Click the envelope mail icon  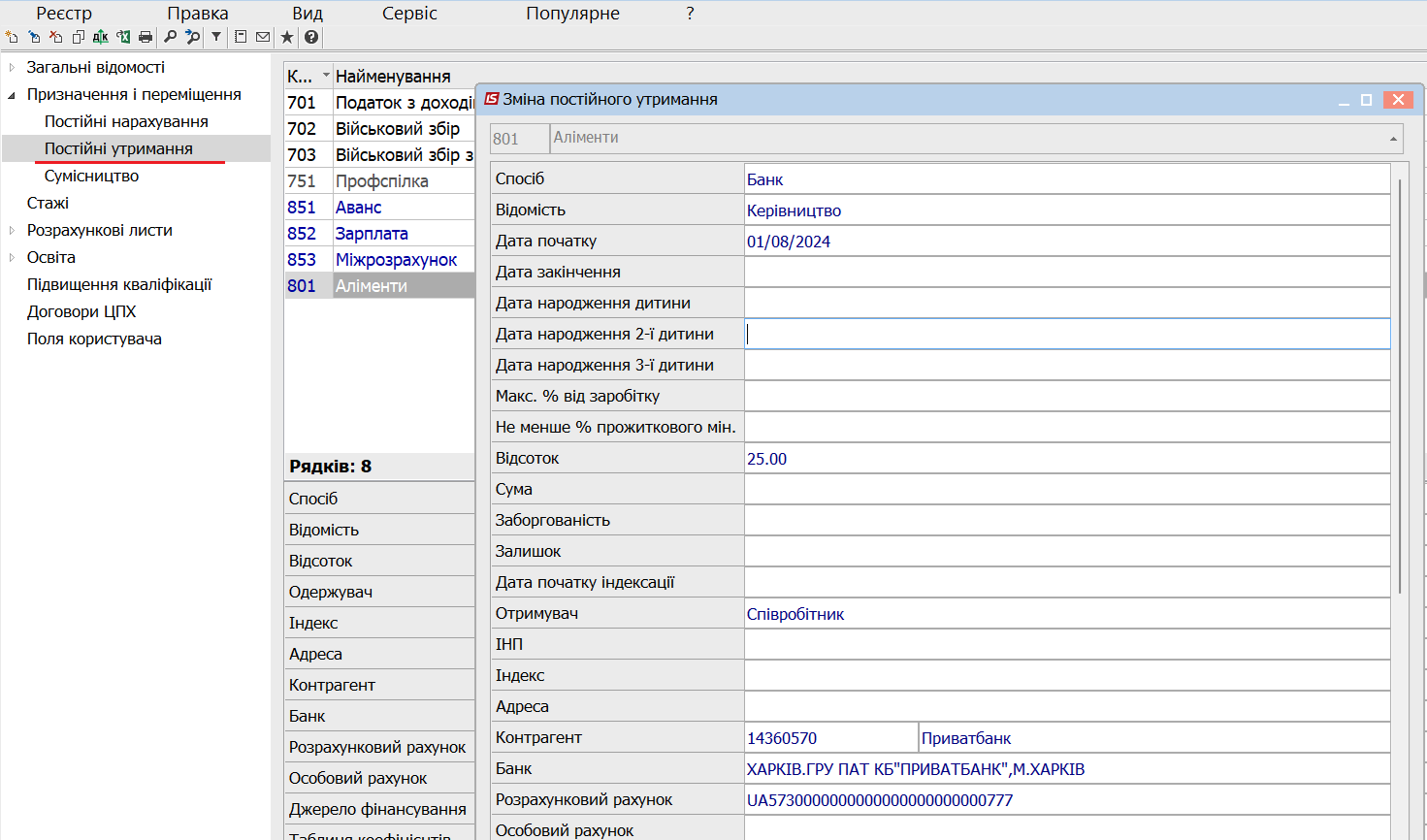[x=263, y=37]
